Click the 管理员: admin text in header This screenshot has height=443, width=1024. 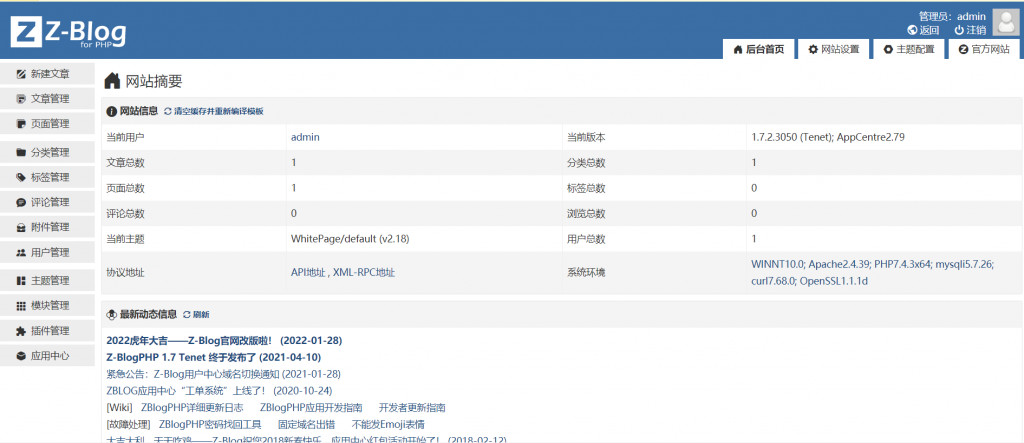click(952, 16)
